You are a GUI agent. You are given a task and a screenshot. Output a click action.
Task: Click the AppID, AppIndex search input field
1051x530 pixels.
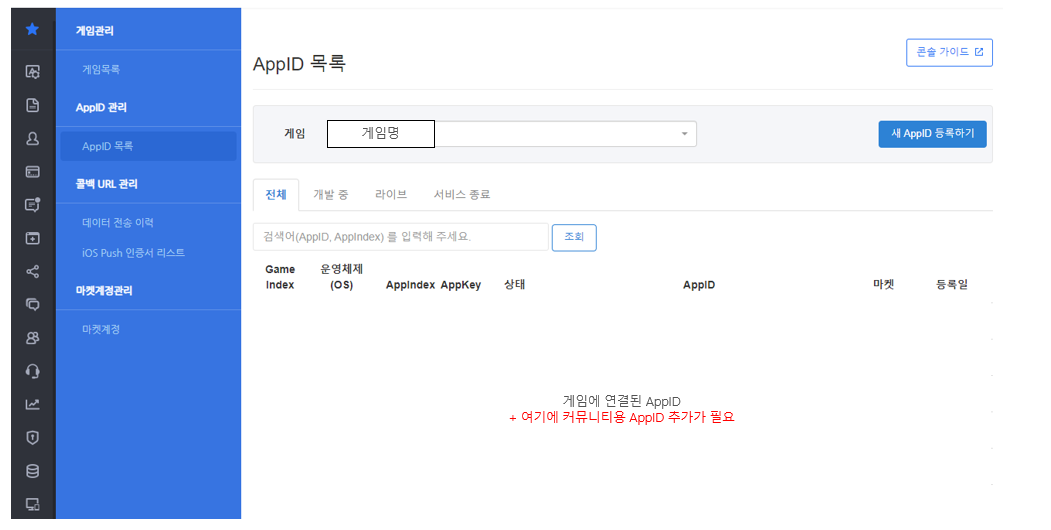pos(401,237)
